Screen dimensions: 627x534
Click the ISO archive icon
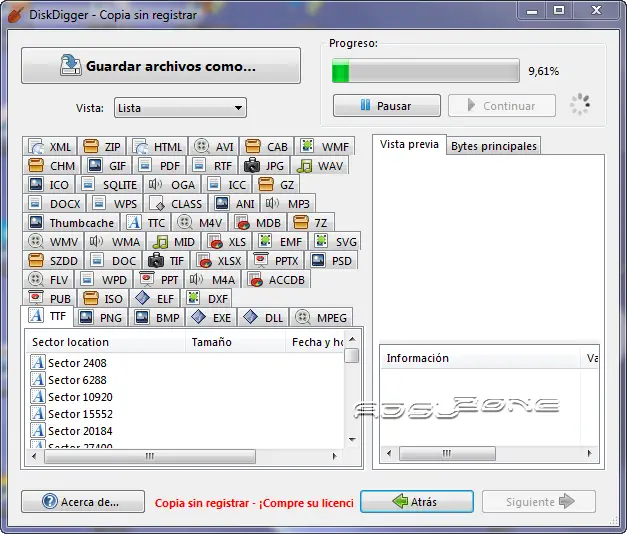[x=91, y=298]
